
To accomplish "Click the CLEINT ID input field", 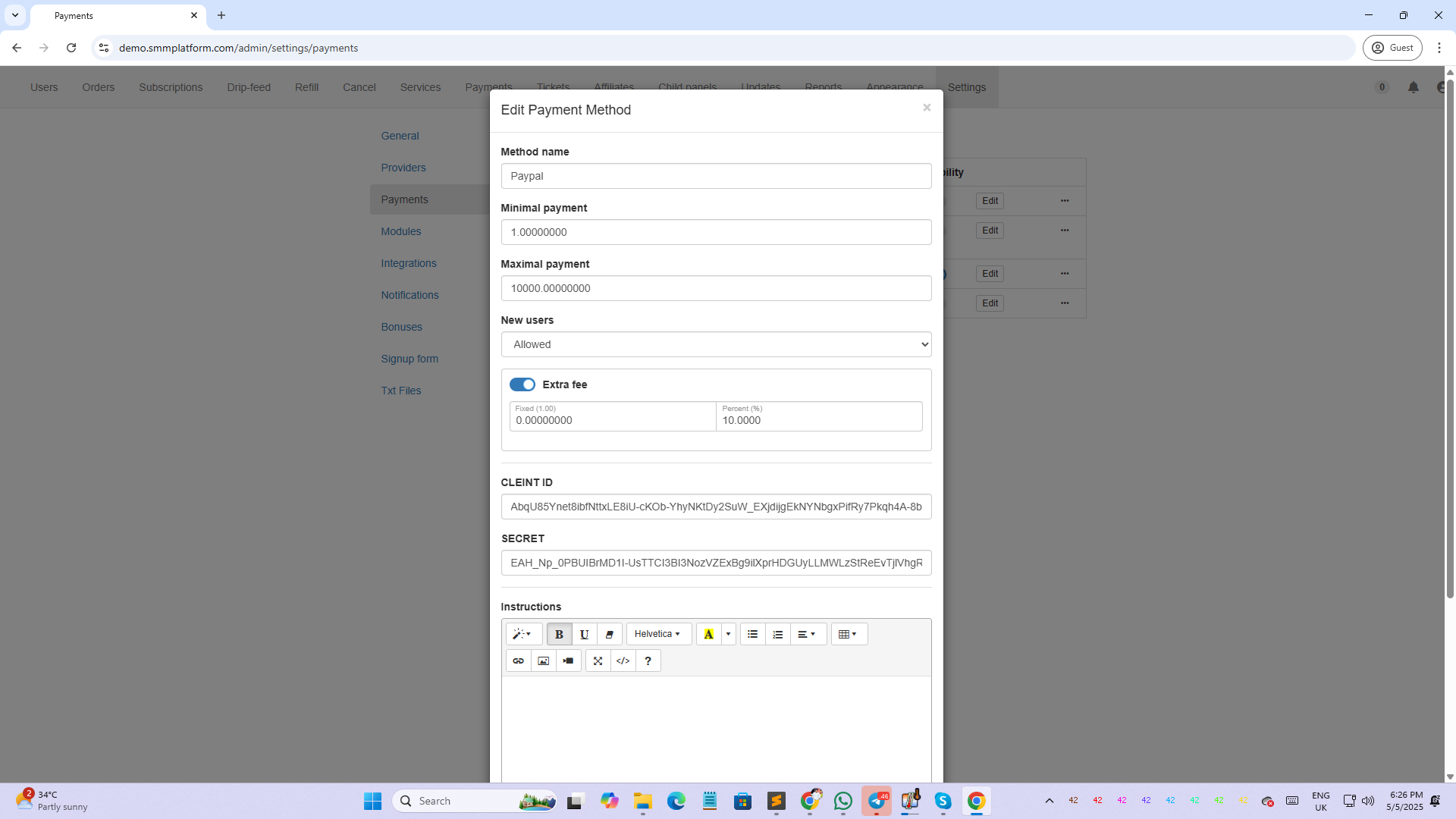I will point(715,507).
